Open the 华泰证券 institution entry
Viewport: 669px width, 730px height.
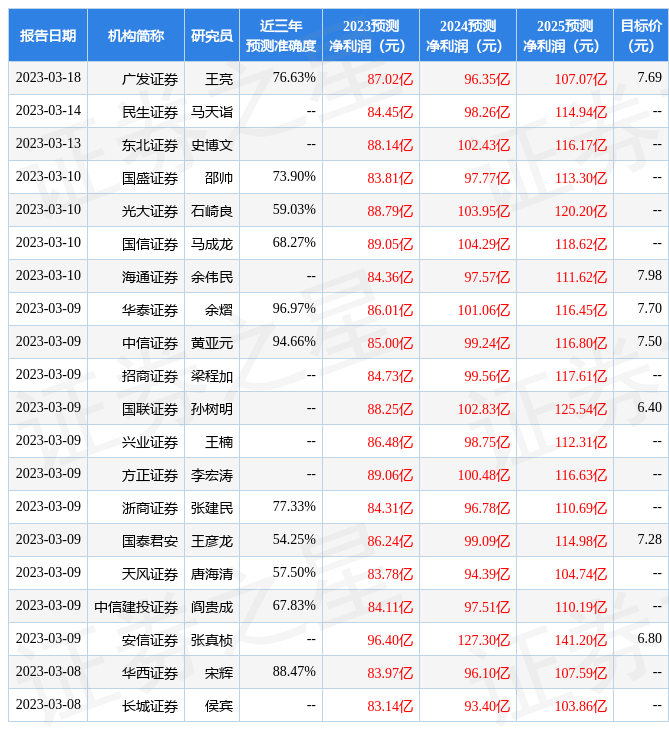[150, 309]
